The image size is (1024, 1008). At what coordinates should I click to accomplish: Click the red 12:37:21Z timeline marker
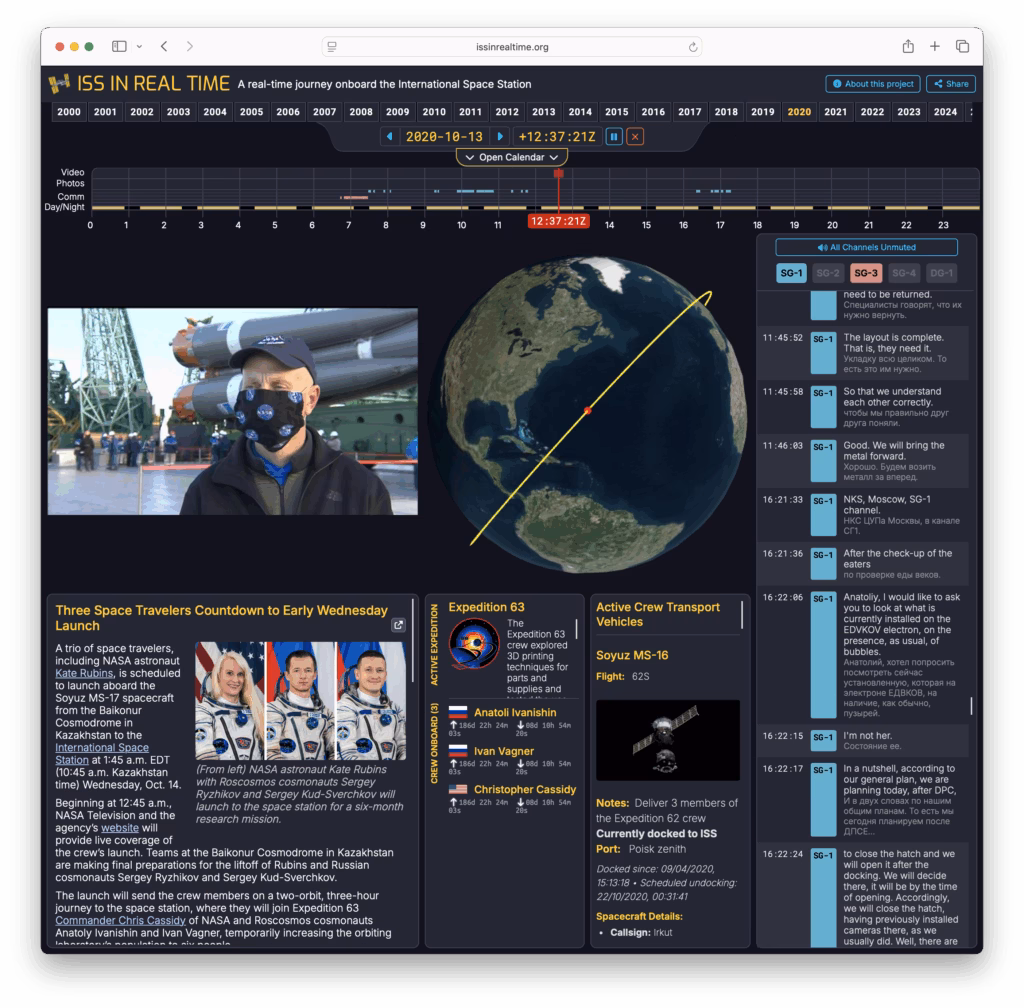(558, 220)
